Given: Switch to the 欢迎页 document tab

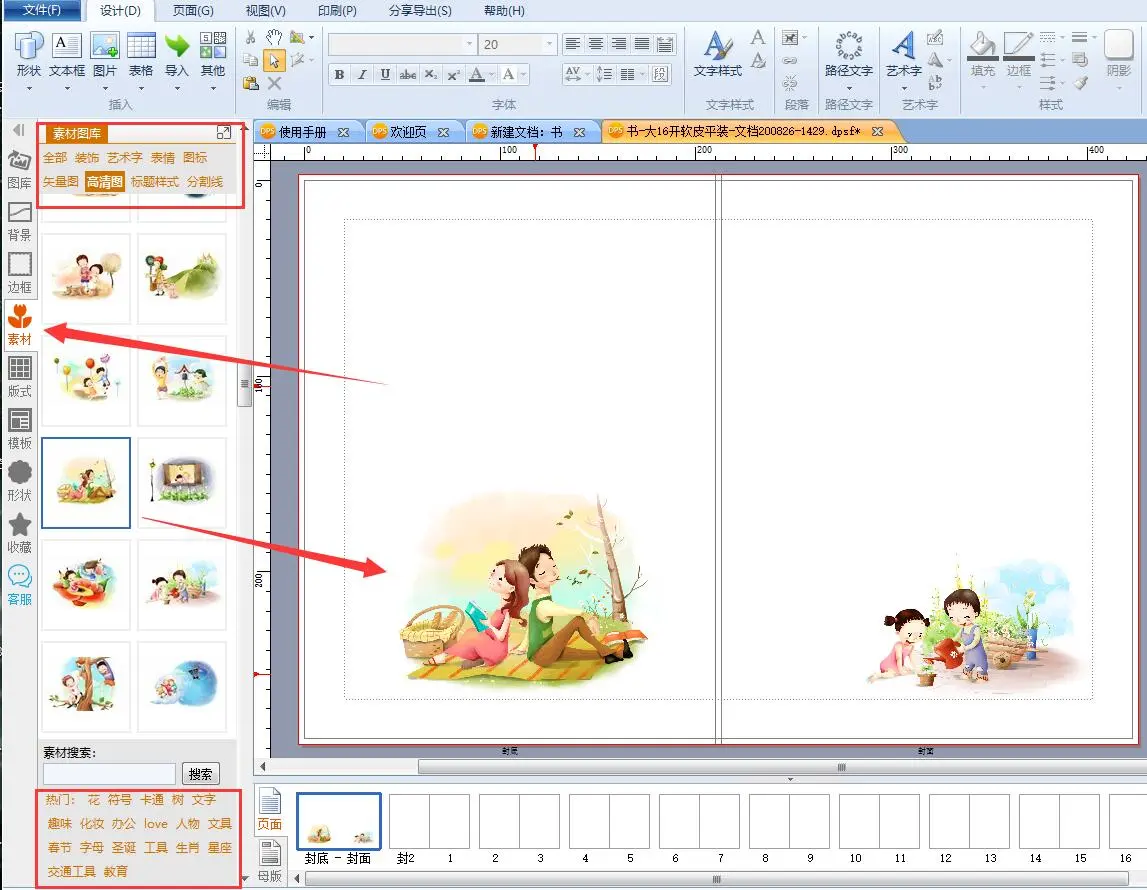Looking at the screenshot, I should tap(407, 132).
